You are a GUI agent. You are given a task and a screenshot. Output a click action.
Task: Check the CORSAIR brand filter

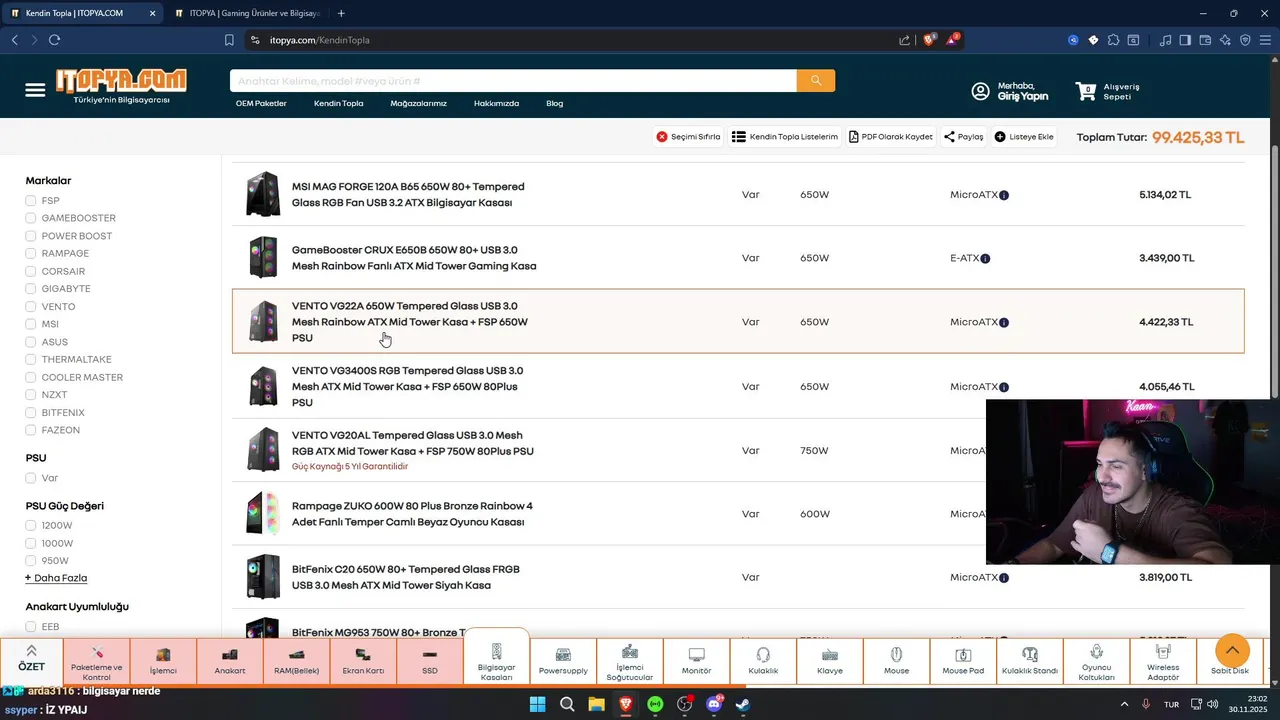pos(31,271)
